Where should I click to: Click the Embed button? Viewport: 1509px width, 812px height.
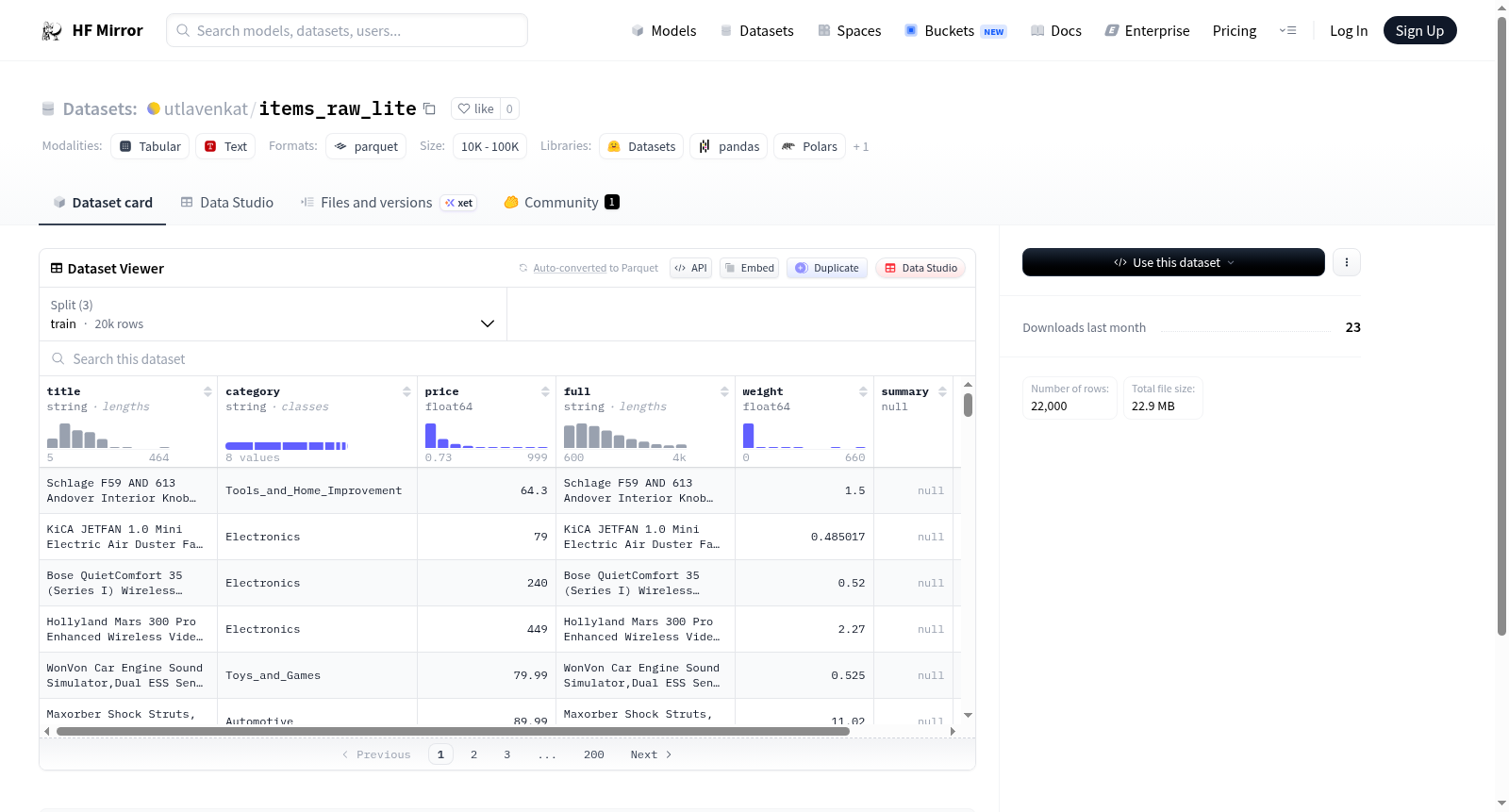click(750, 268)
